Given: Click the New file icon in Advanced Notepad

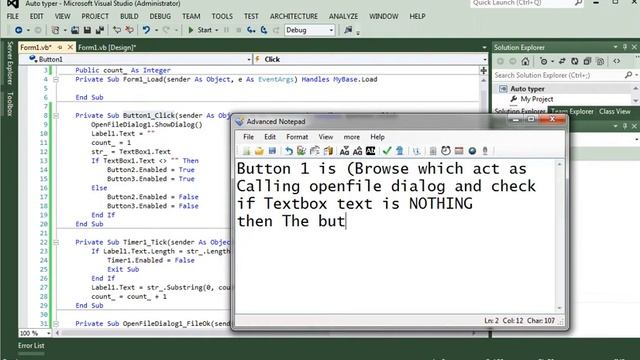Looking at the screenshot, I should tap(246, 151).
